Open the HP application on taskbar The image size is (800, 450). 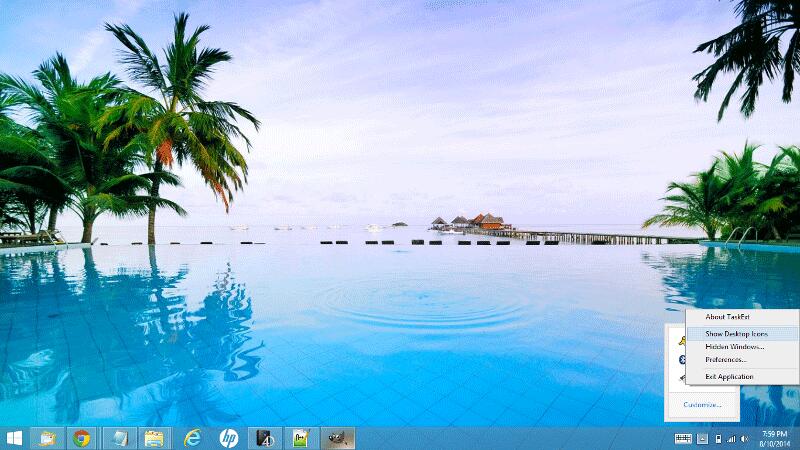click(228, 438)
